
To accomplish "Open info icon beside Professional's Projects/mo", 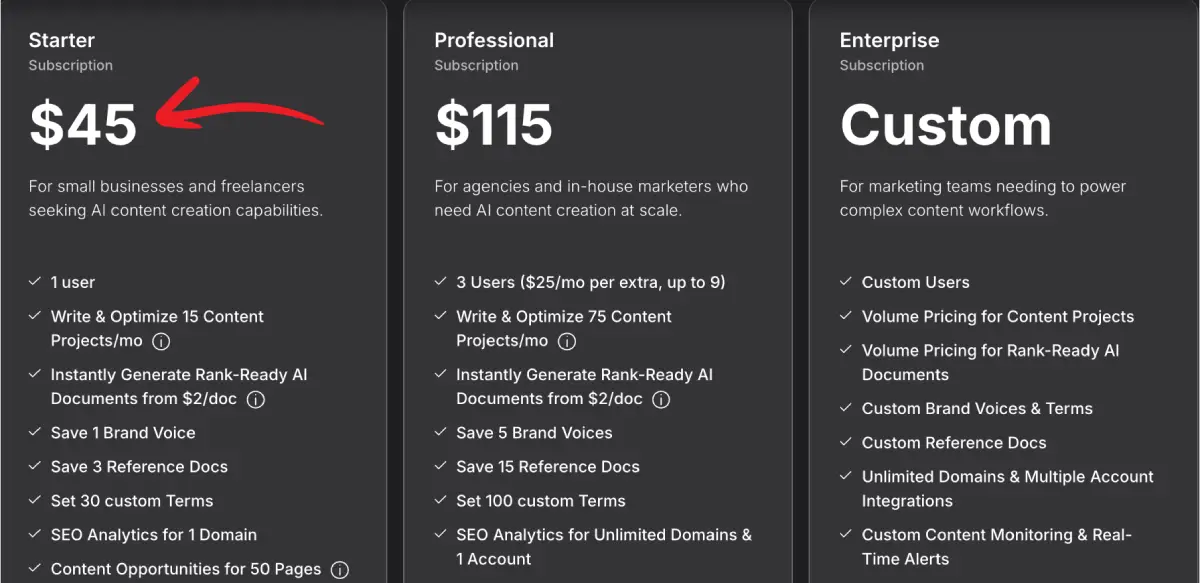I will click(x=567, y=341).
